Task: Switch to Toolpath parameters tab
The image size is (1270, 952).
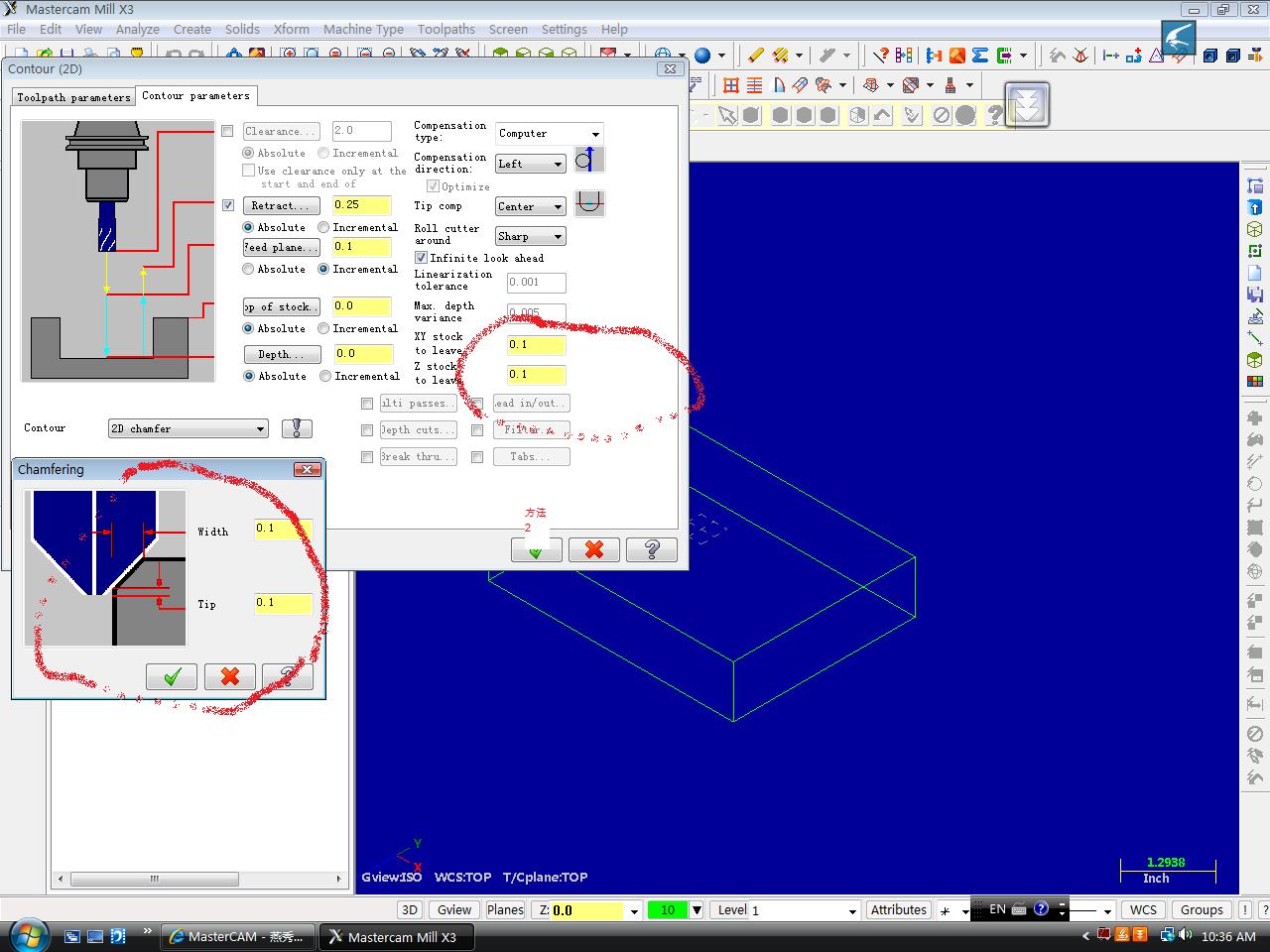Action: pos(73,97)
